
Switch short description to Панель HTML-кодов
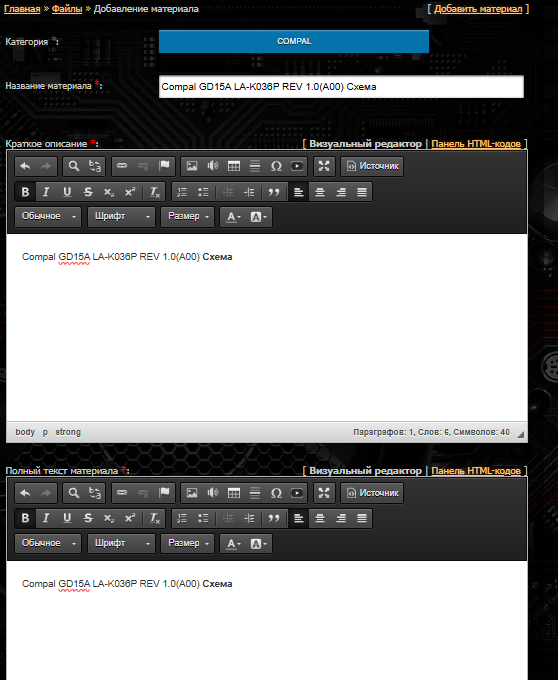pos(476,144)
